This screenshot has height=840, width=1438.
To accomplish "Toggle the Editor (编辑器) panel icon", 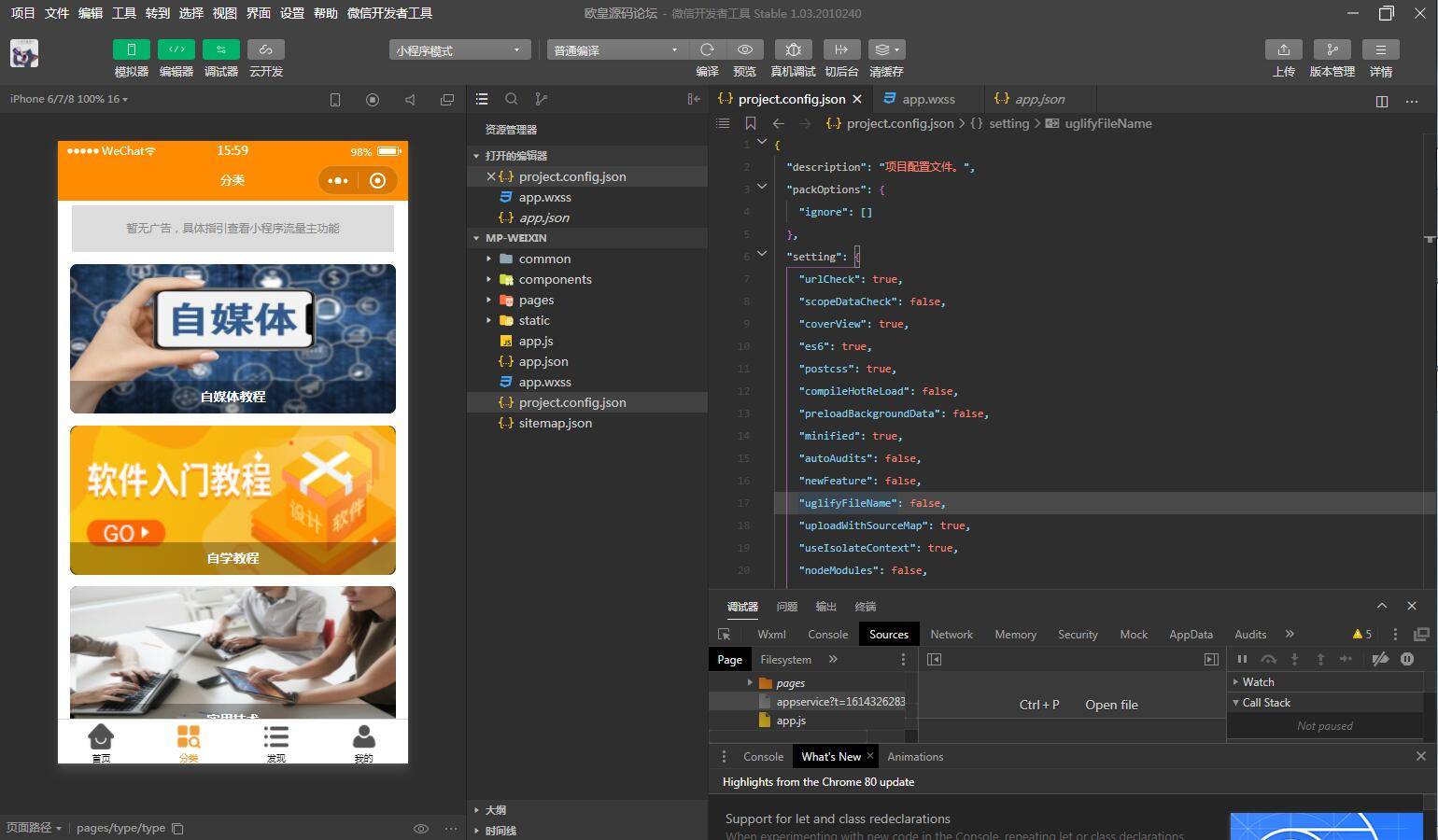I will click(x=176, y=49).
